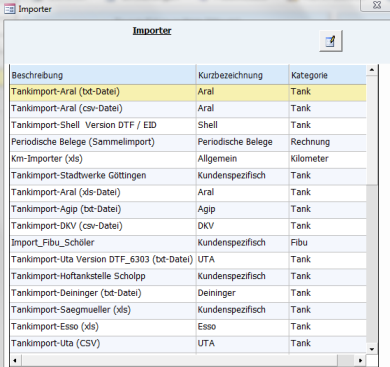
Task: Click the DKV short name cell
Action: (x=242, y=226)
